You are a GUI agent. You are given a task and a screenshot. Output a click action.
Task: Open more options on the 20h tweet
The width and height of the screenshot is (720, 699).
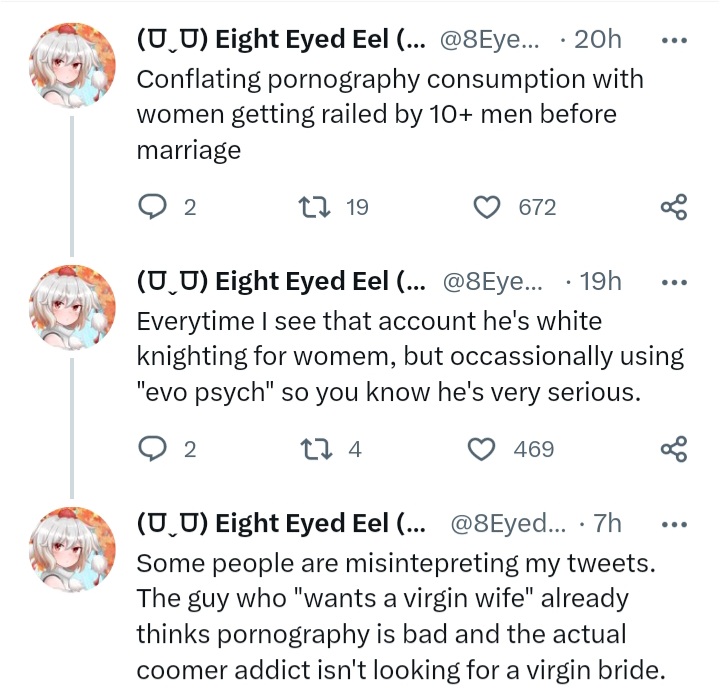click(x=675, y=40)
